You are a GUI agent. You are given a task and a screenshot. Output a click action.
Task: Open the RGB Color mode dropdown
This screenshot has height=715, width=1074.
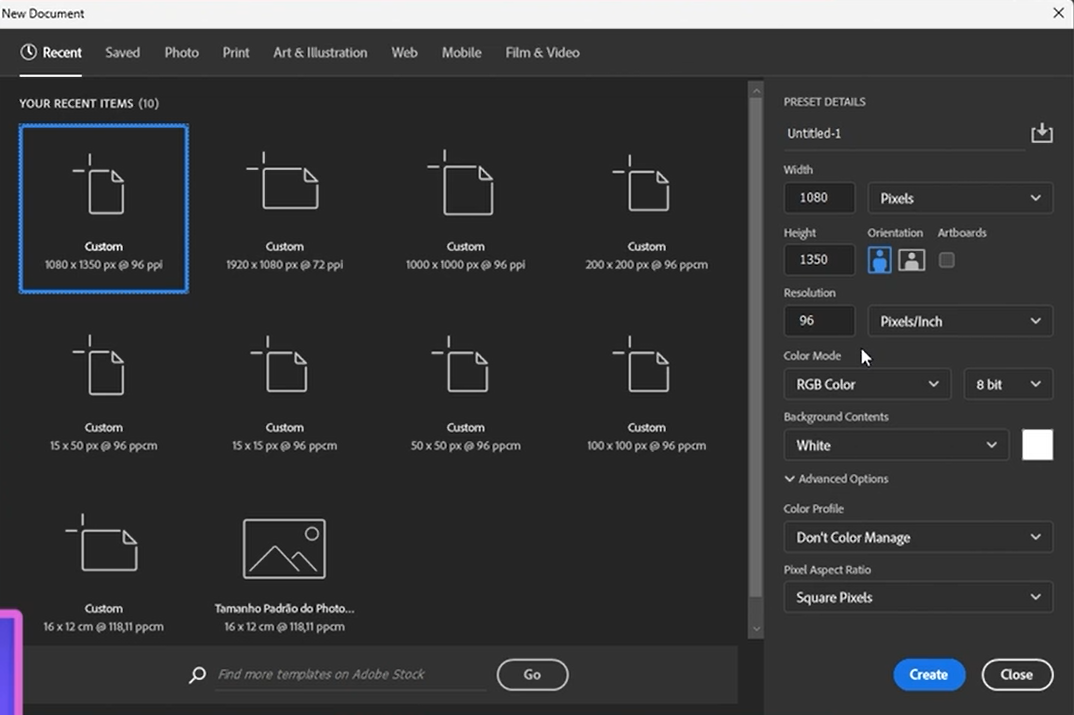(867, 384)
